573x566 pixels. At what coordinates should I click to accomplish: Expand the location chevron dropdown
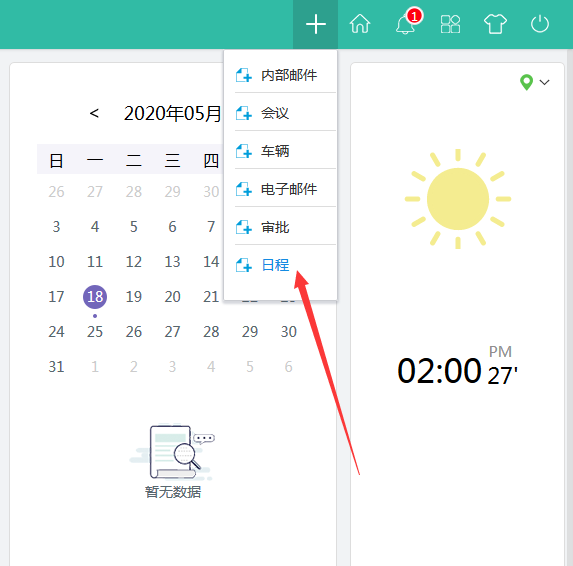pos(544,82)
